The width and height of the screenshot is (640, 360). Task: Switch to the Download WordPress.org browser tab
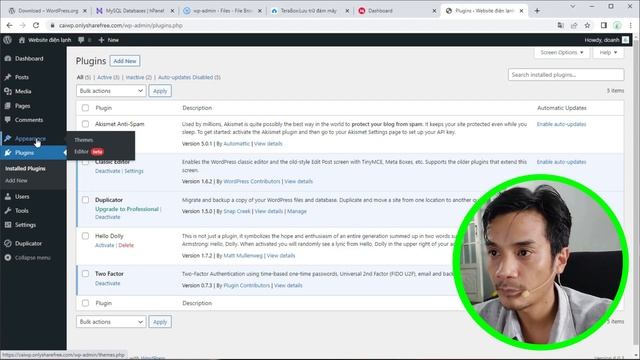tap(47, 11)
